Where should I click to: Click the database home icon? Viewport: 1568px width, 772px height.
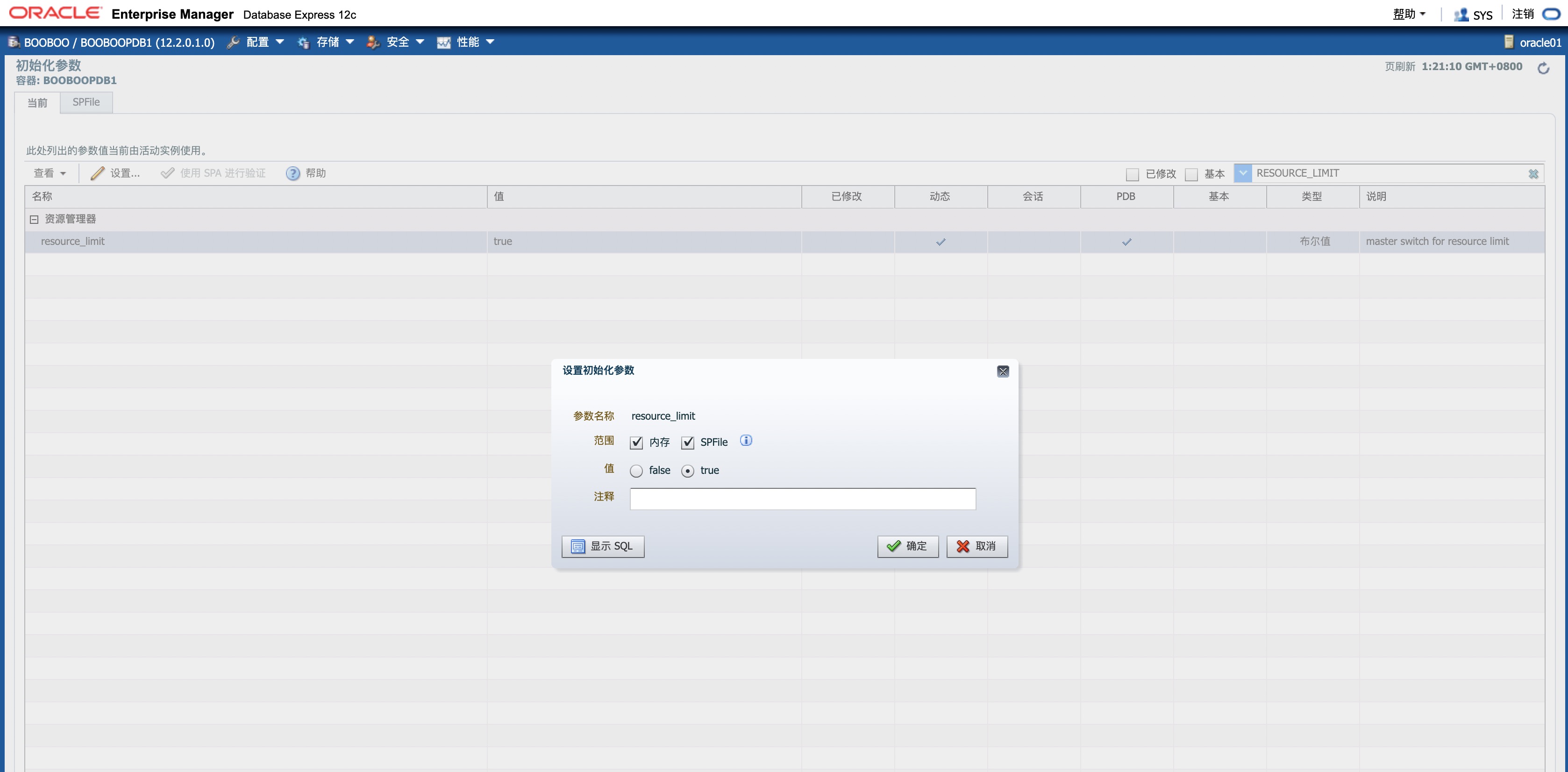click(14, 42)
